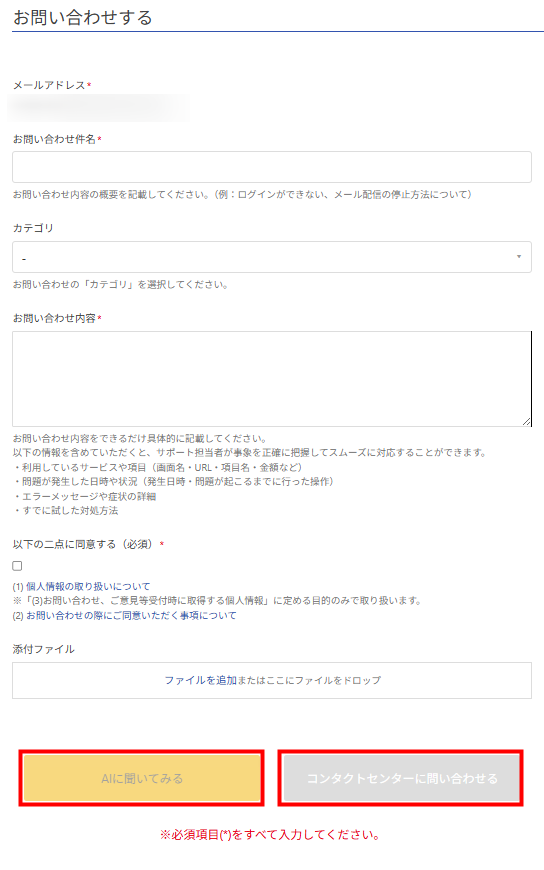Click the blurred メールアドレス email field
This screenshot has height=870, width=544.
[x=99, y=108]
